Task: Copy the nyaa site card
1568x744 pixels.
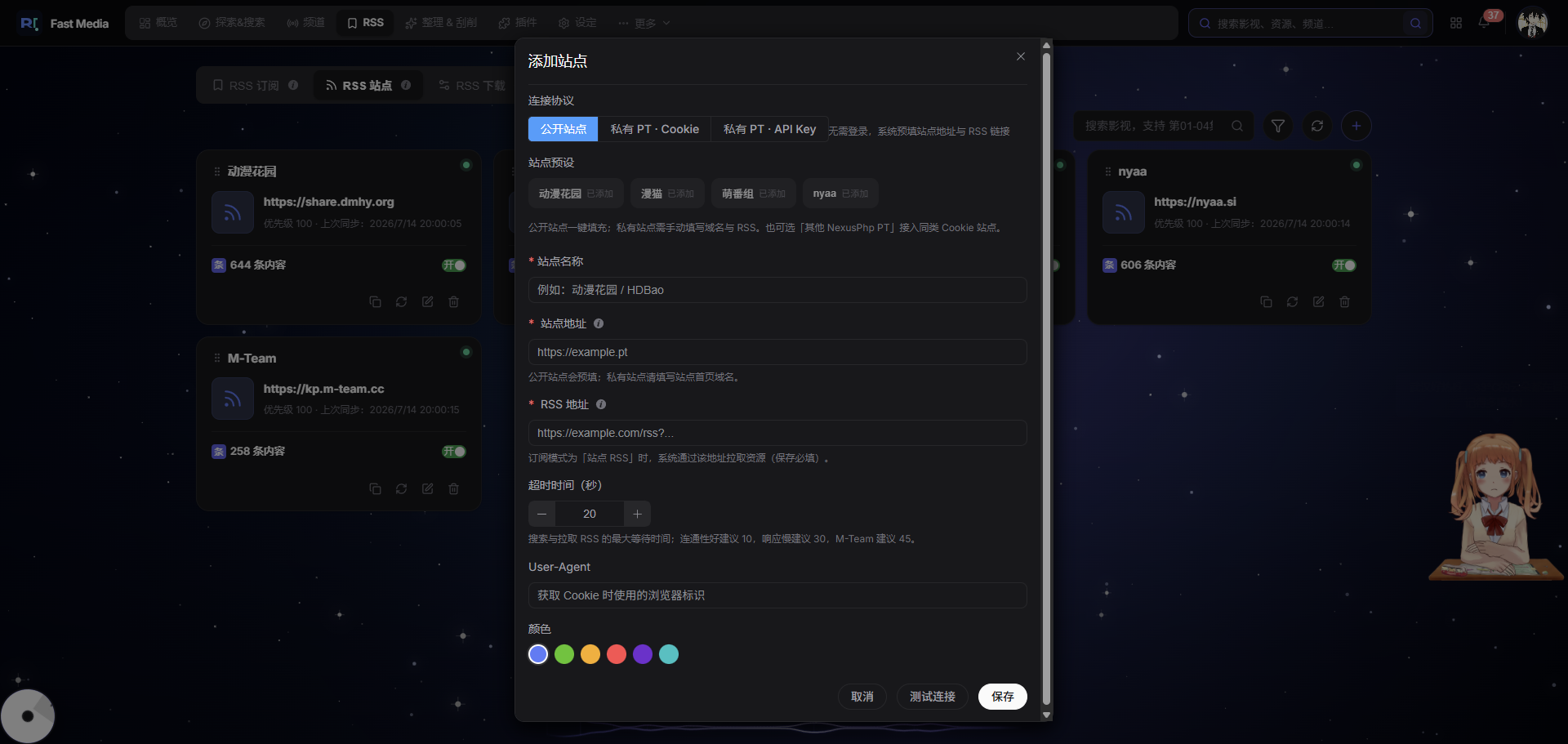Action: (x=1266, y=302)
